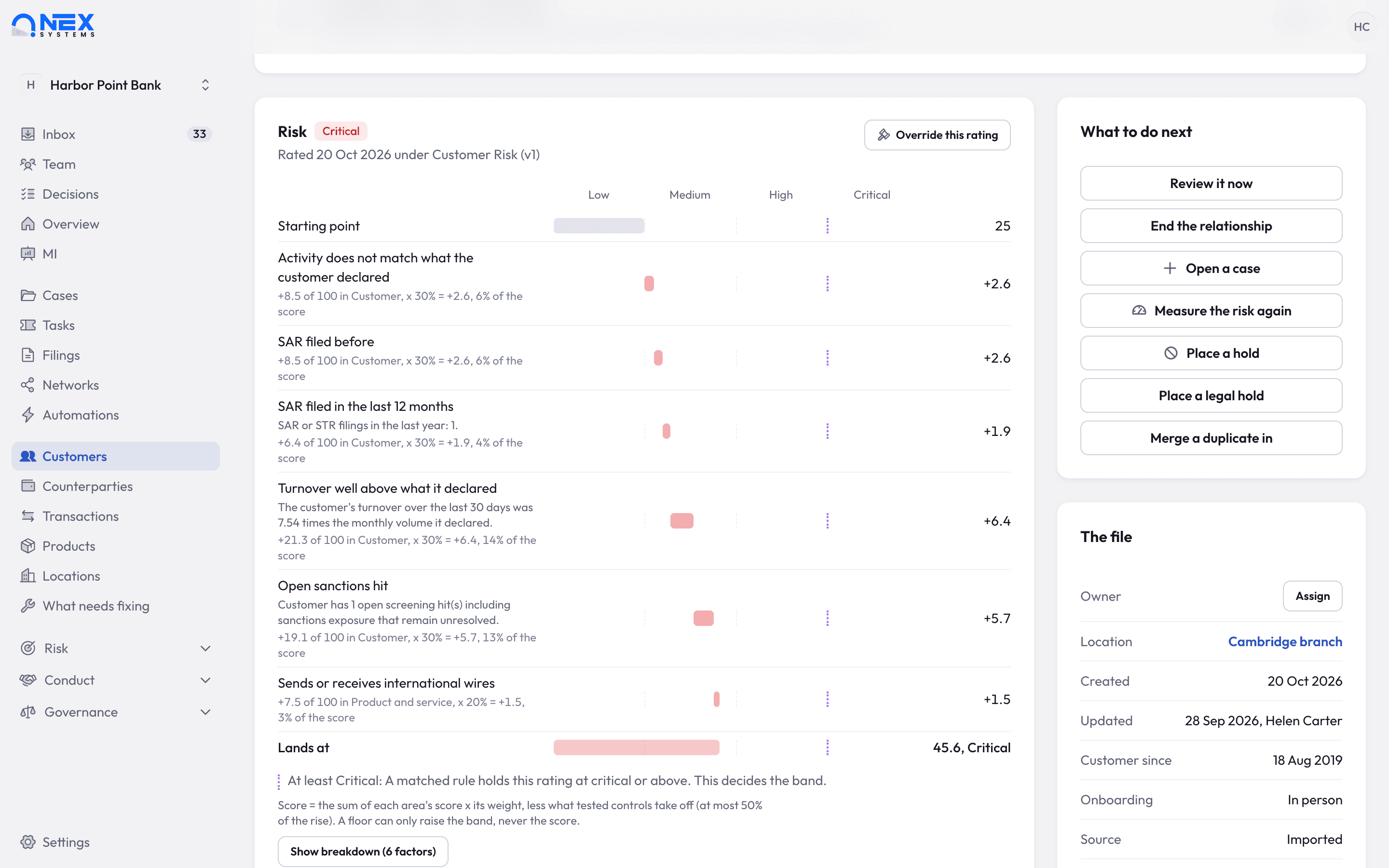Click the Cases folder icon
The image size is (1389, 868).
tap(27, 295)
